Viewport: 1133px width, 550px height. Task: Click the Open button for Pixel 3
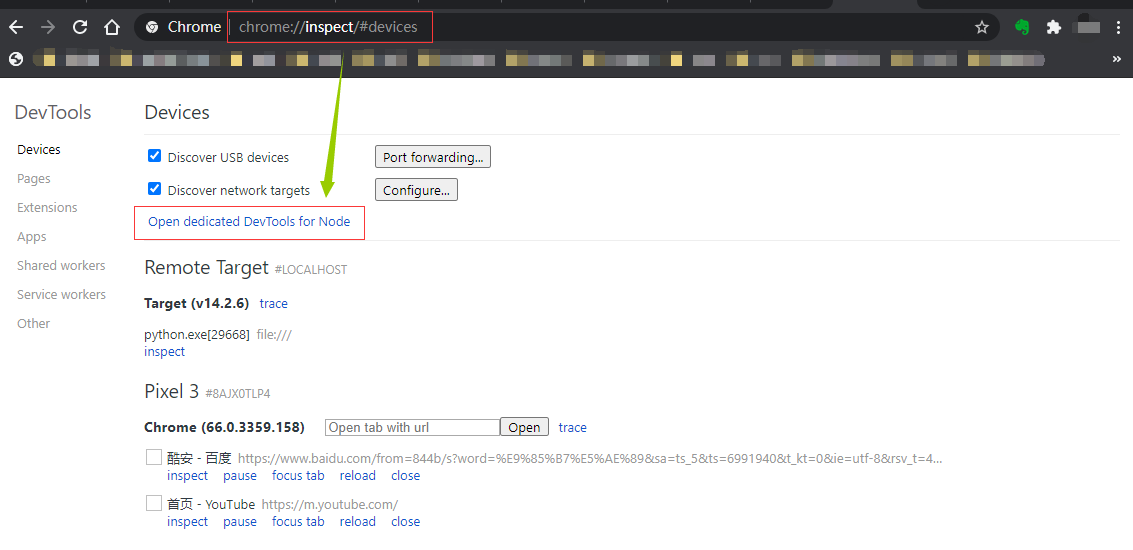(x=525, y=427)
